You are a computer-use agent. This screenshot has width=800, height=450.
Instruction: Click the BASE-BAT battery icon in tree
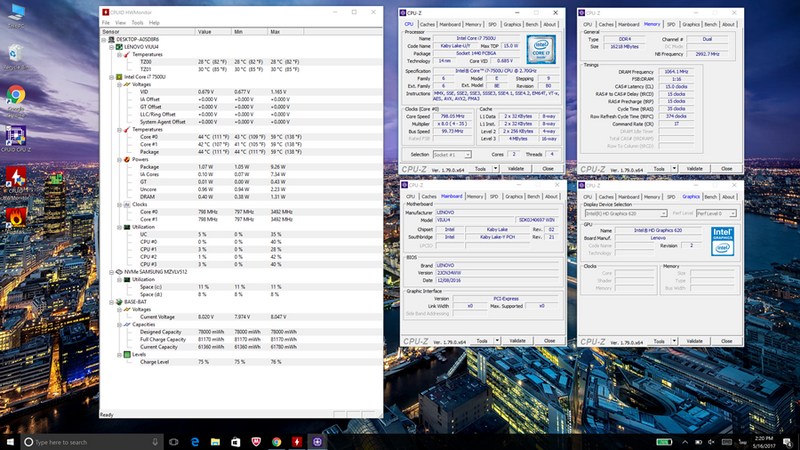(119, 302)
